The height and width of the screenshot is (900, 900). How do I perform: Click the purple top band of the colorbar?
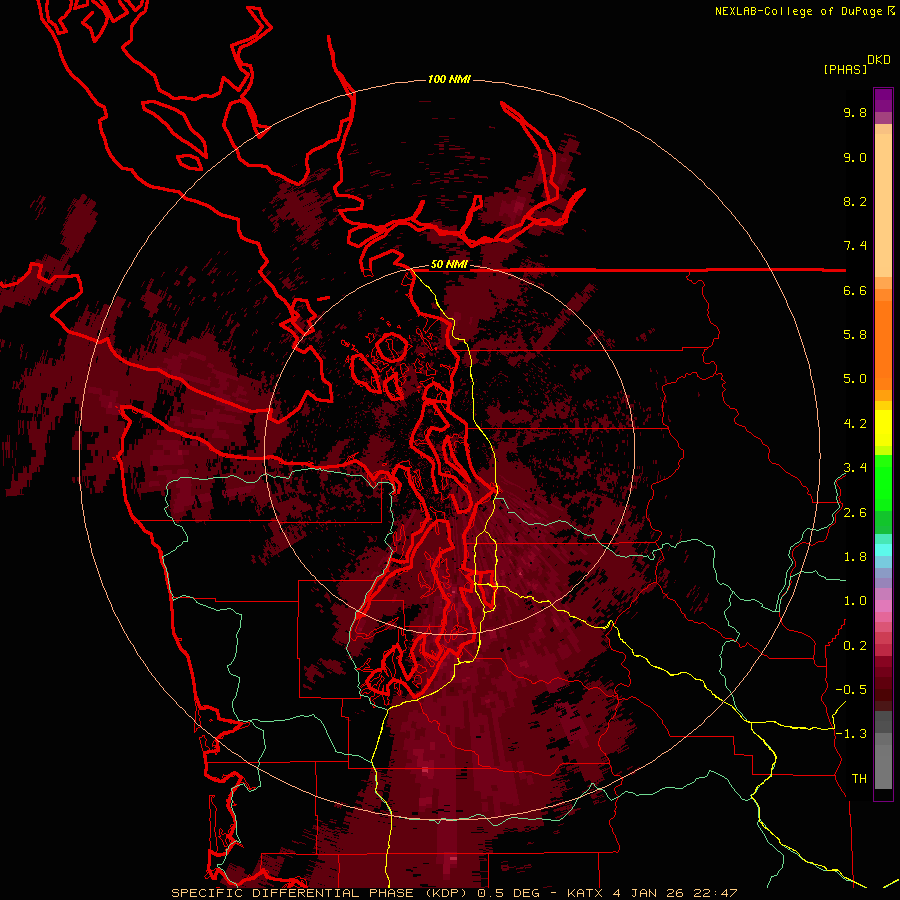[x=883, y=100]
